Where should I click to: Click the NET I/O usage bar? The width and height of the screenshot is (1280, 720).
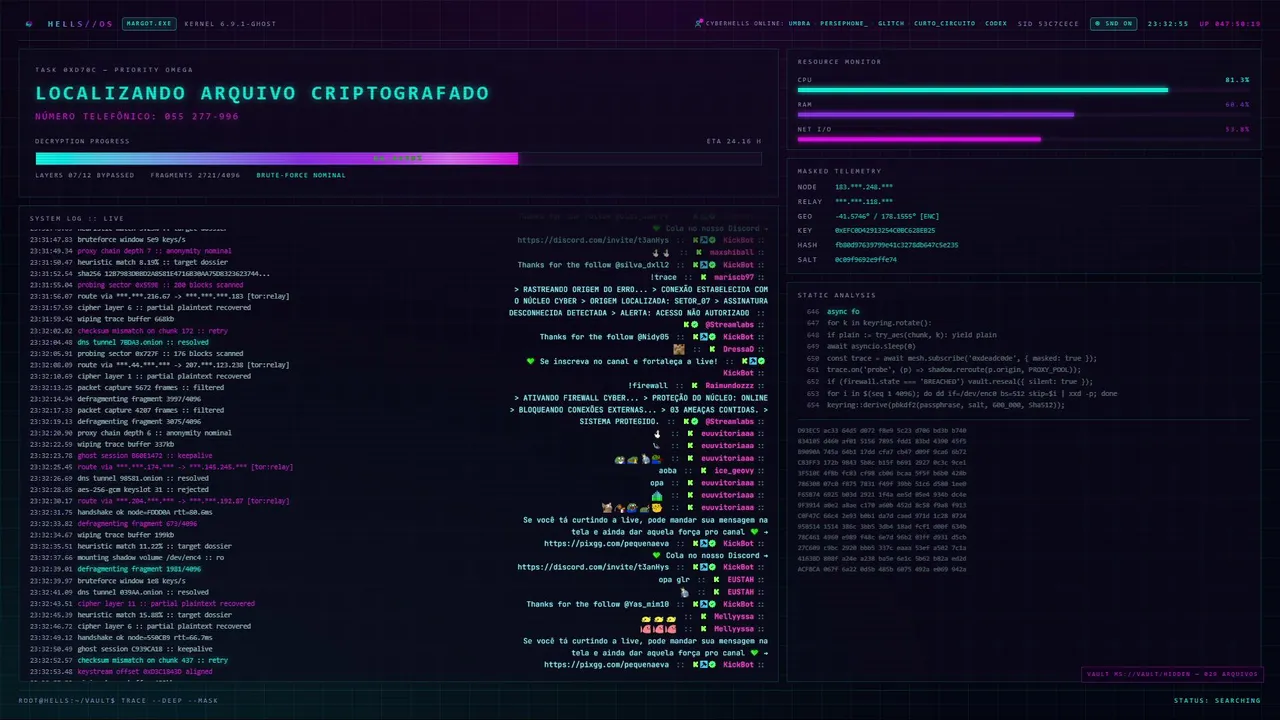[x=1023, y=139]
